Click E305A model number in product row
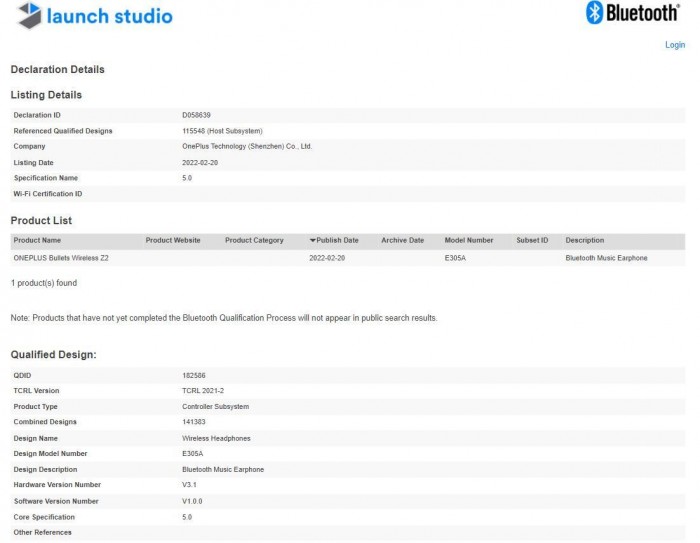Screen dimensions: 700x543 click(x=455, y=258)
